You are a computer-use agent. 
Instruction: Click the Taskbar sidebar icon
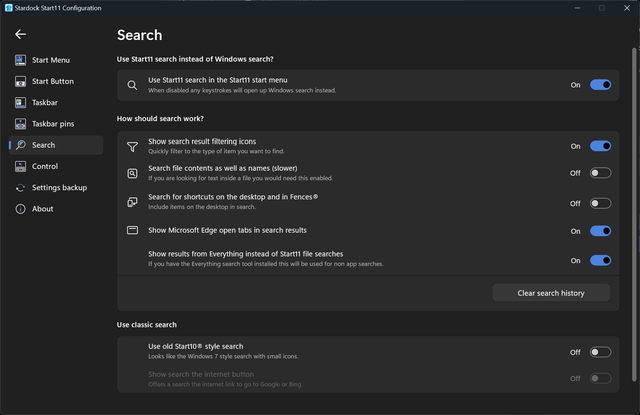[20, 102]
